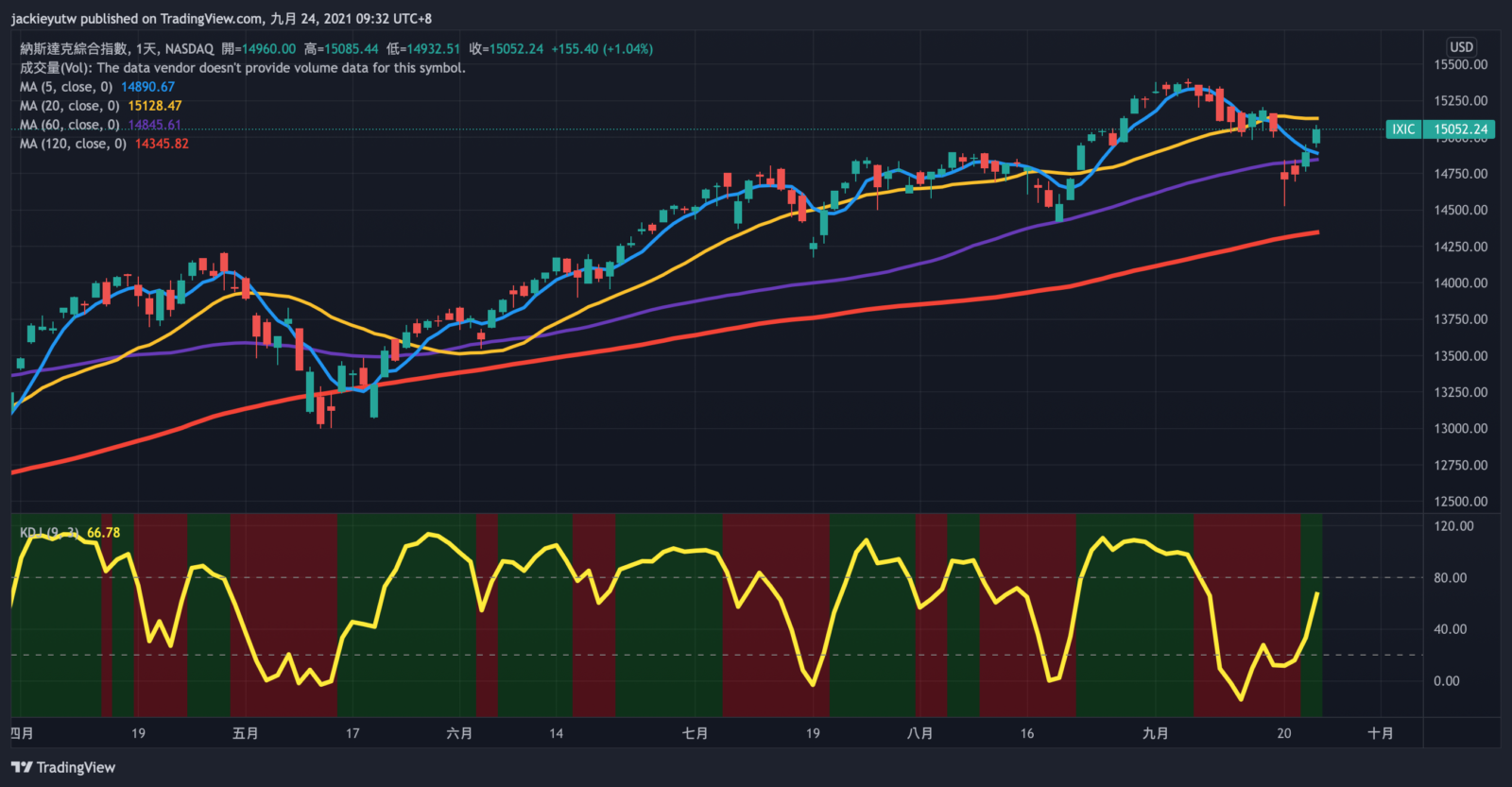This screenshot has width=1512, height=787.
Task: Click the MA 120 value 14345.82
Action: 162,144
